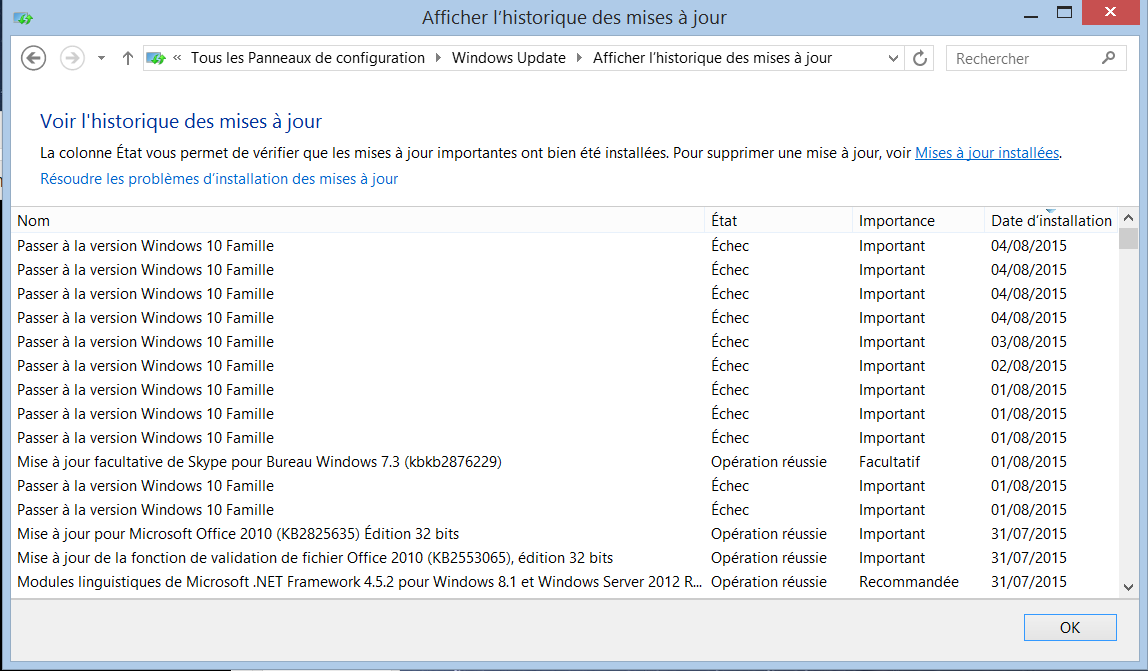This screenshot has width=1148, height=671.
Task: Open the recent locations dropdown arrow
Action: click(x=102, y=58)
